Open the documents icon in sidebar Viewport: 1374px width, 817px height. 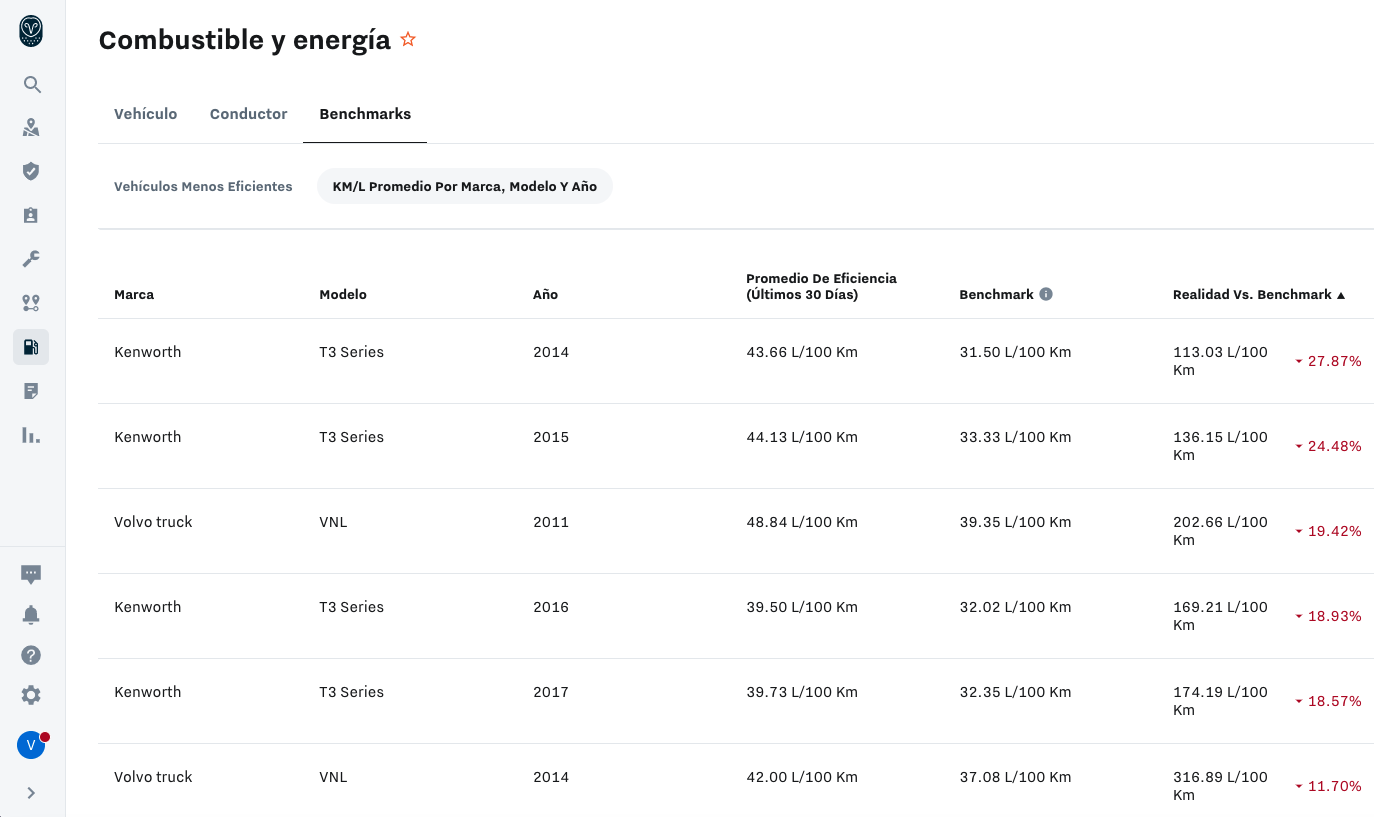coord(31,391)
